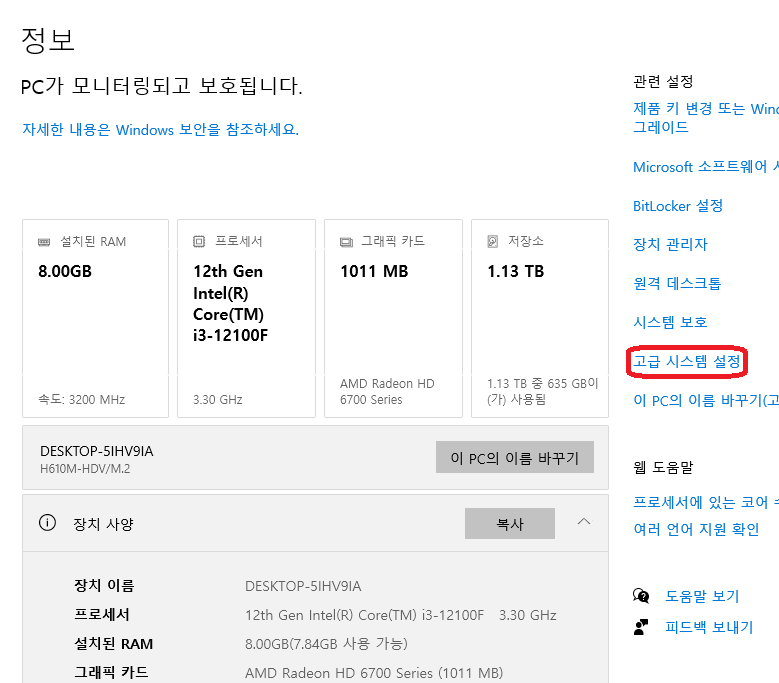Copy device specs with 복사 button

click(510, 524)
